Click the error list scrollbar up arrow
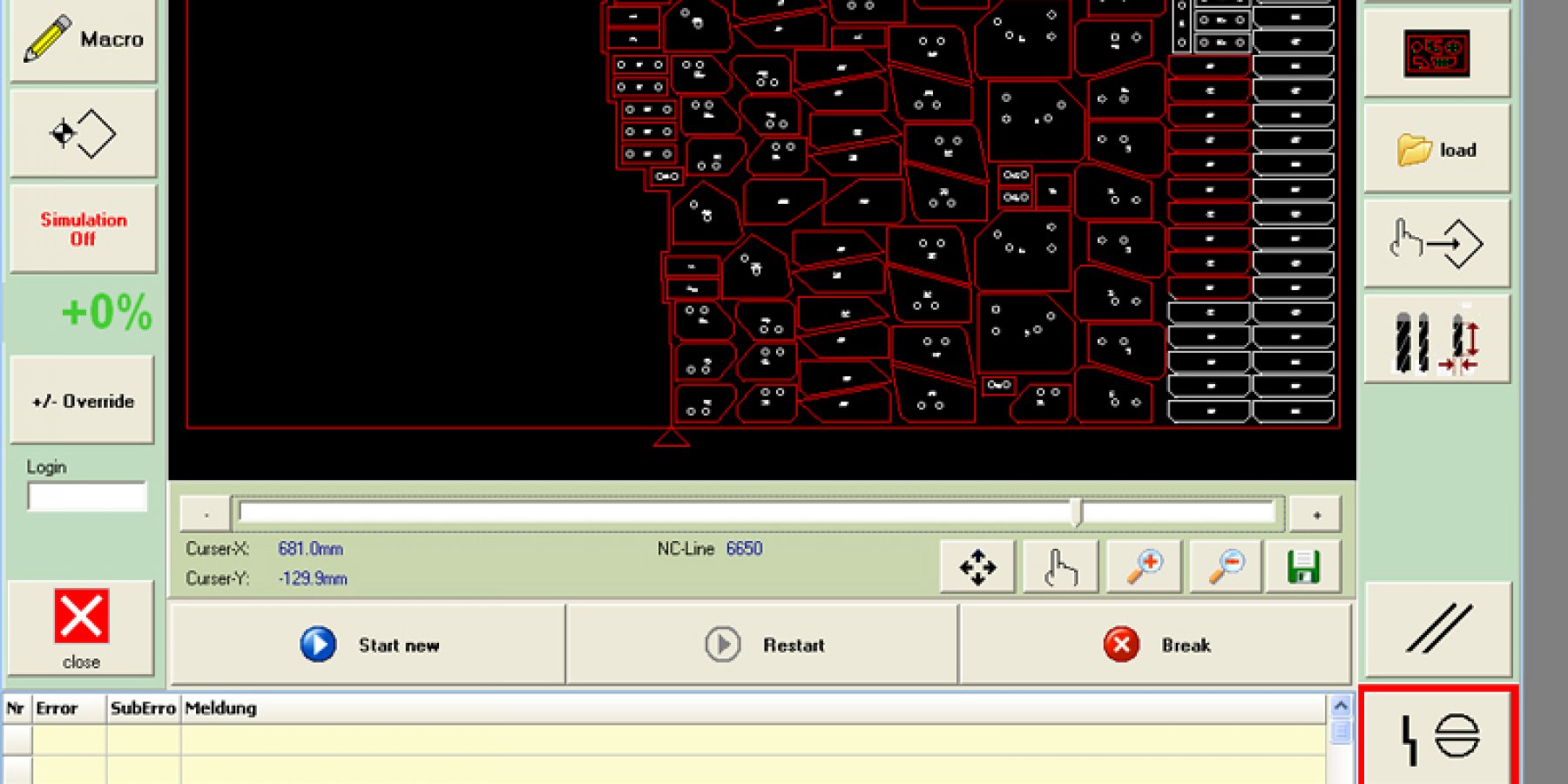Image resolution: width=1568 pixels, height=784 pixels. [x=1341, y=706]
